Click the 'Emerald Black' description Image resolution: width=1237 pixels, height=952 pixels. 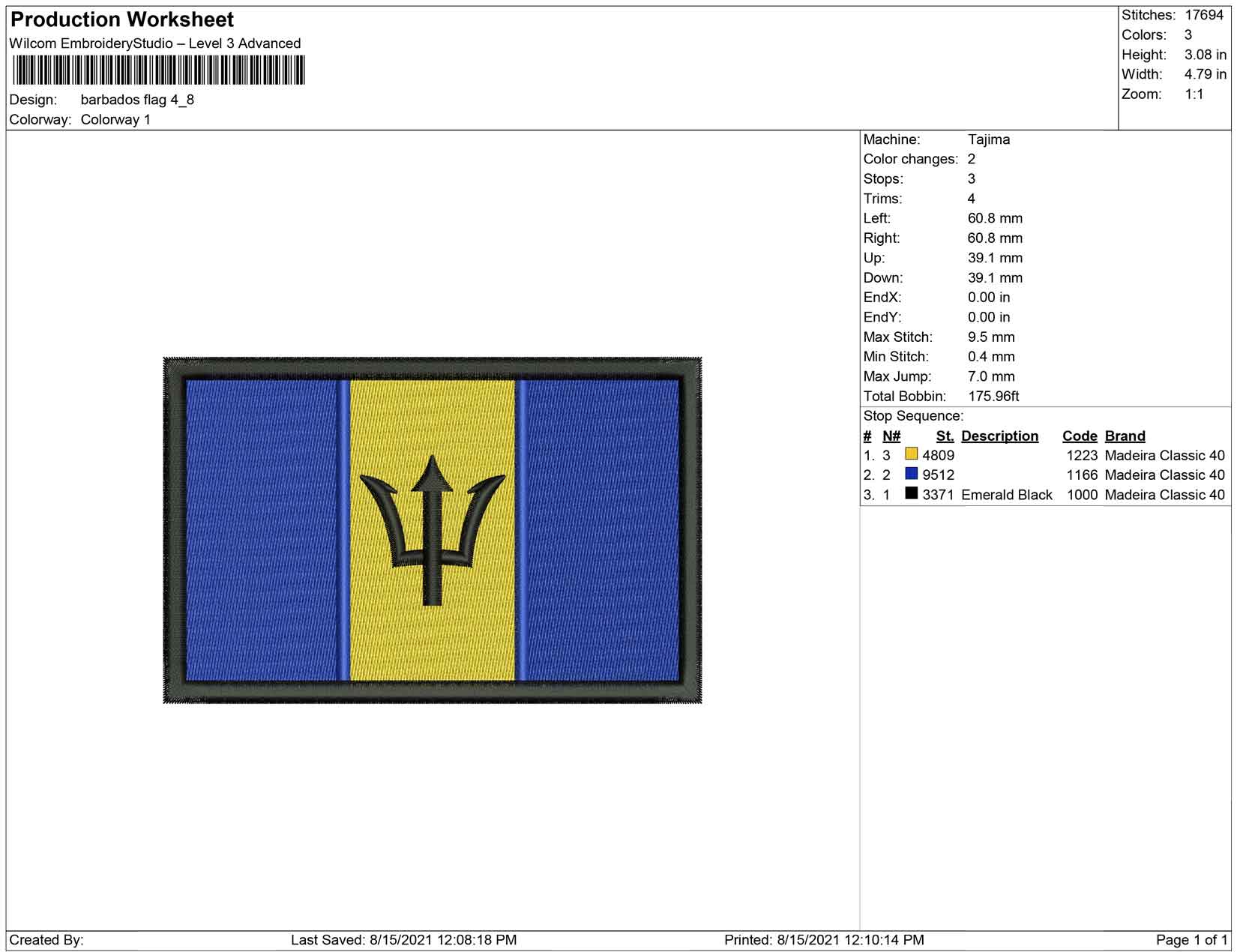[1007, 495]
